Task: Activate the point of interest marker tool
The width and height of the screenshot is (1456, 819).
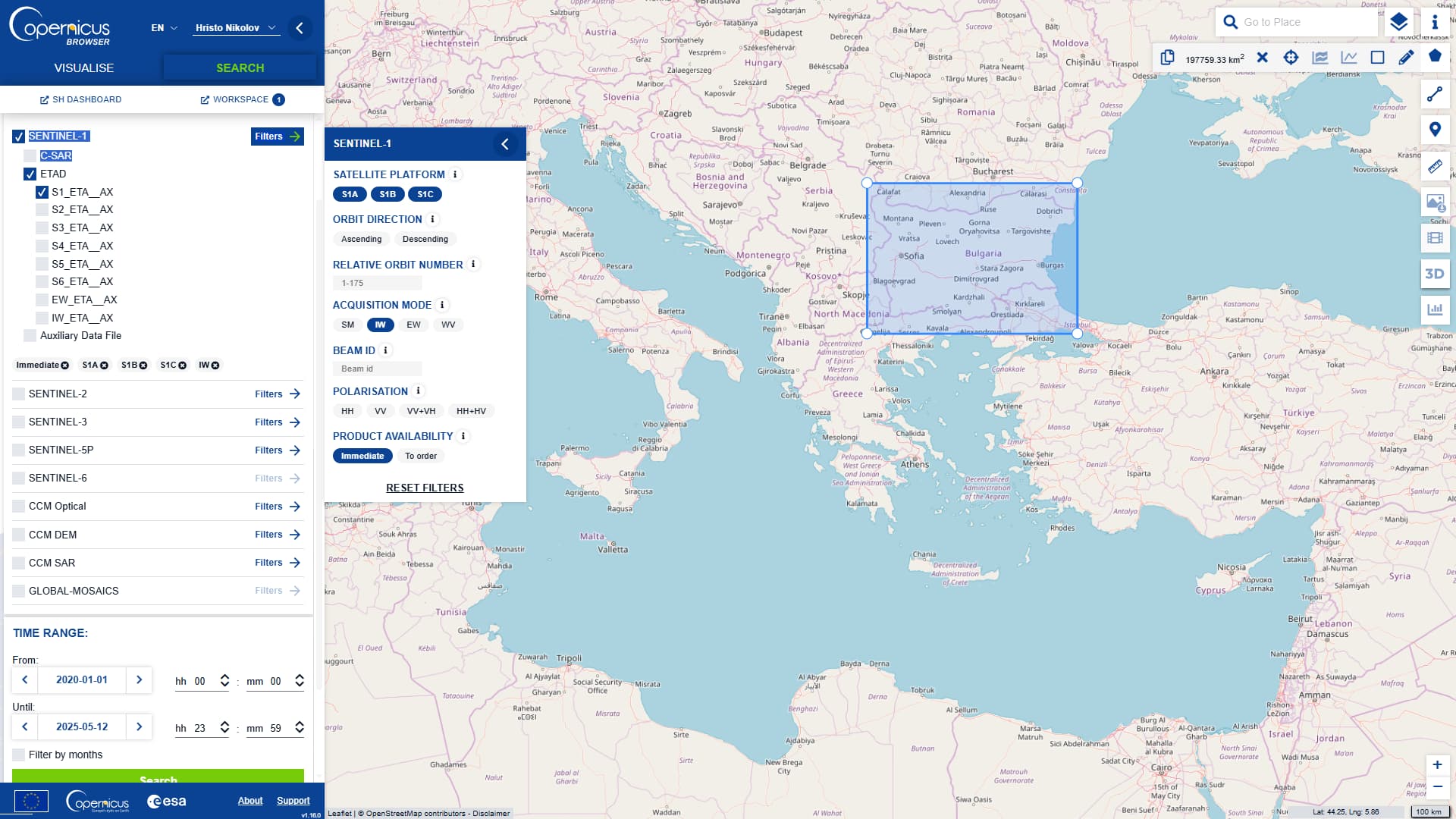Action: (x=1435, y=130)
